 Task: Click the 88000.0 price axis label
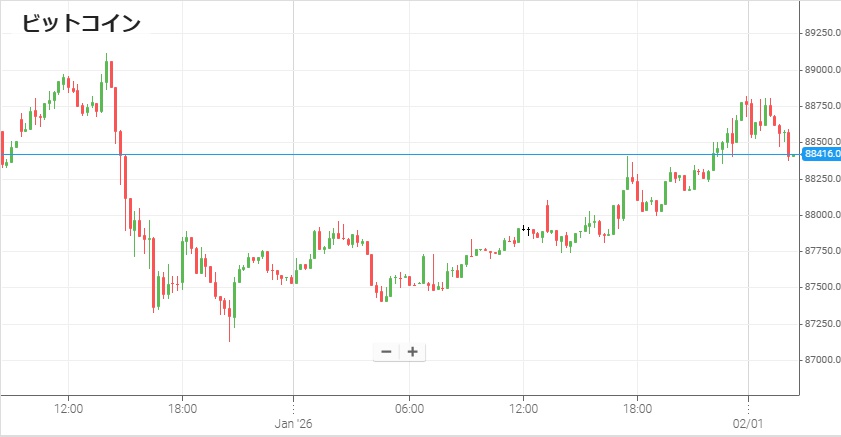pos(821,215)
